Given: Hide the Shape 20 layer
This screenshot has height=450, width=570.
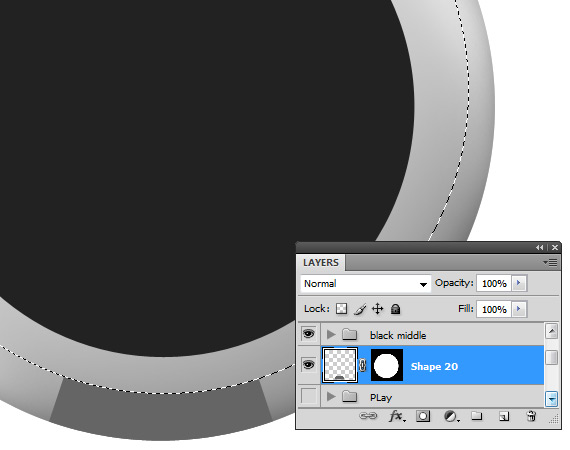Looking at the screenshot, I should 309,364.
